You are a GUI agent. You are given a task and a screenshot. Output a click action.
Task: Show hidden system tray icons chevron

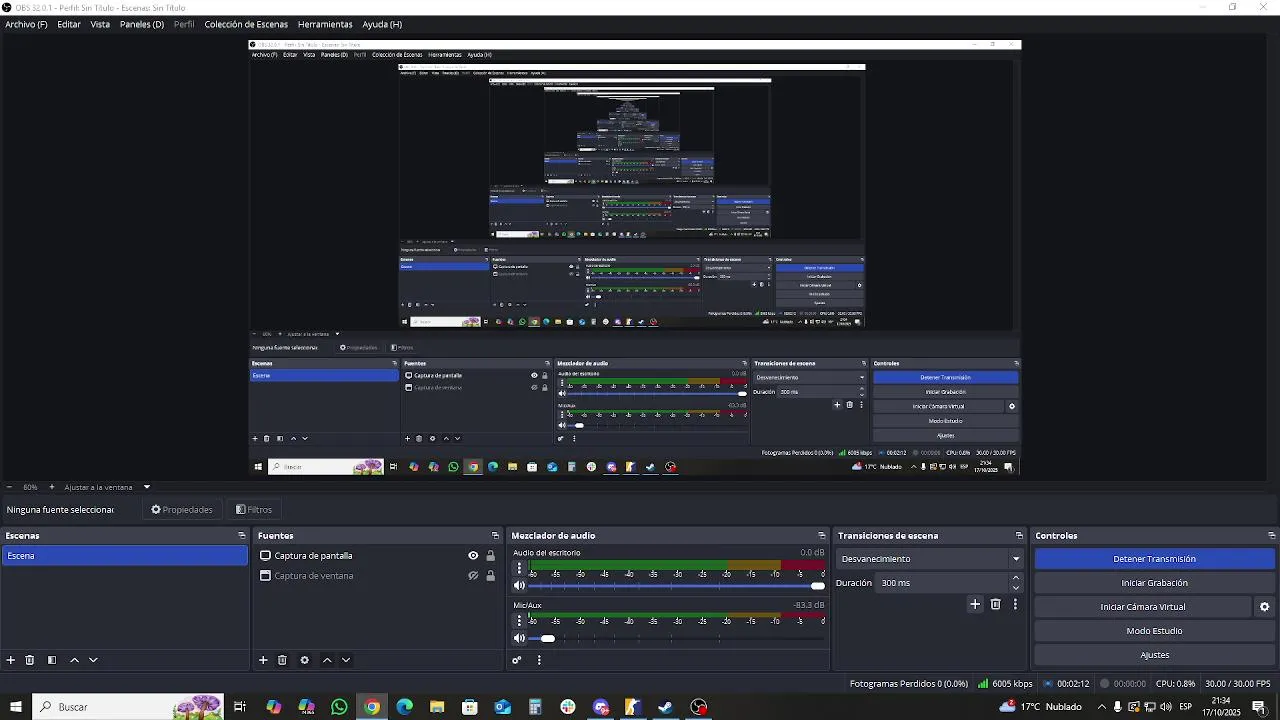(1102, 707)
